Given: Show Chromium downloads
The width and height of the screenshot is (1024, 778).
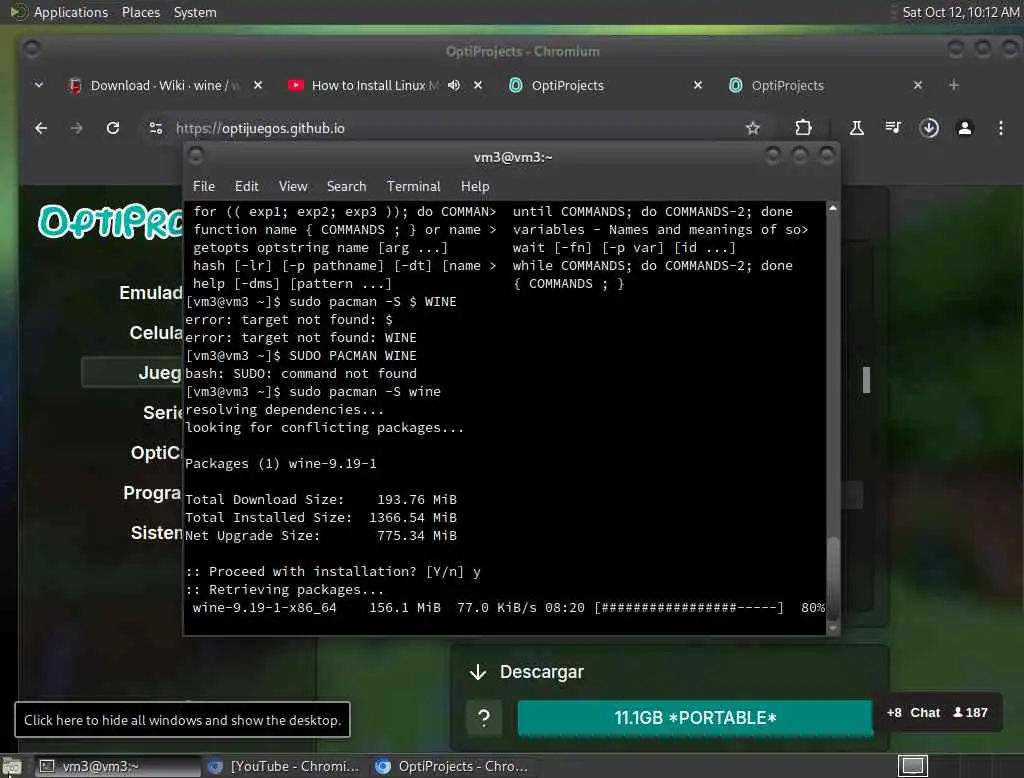Looking at the screenshot, I should (x=929, y=128).
